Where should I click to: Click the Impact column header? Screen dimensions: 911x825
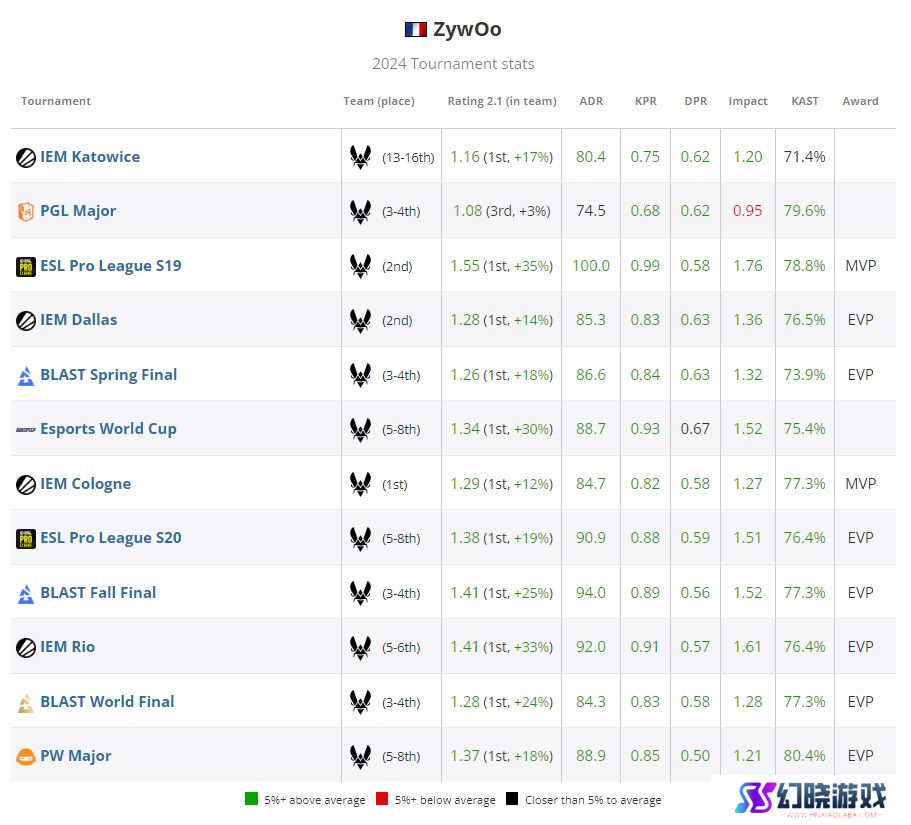click(x=748, y=101)
